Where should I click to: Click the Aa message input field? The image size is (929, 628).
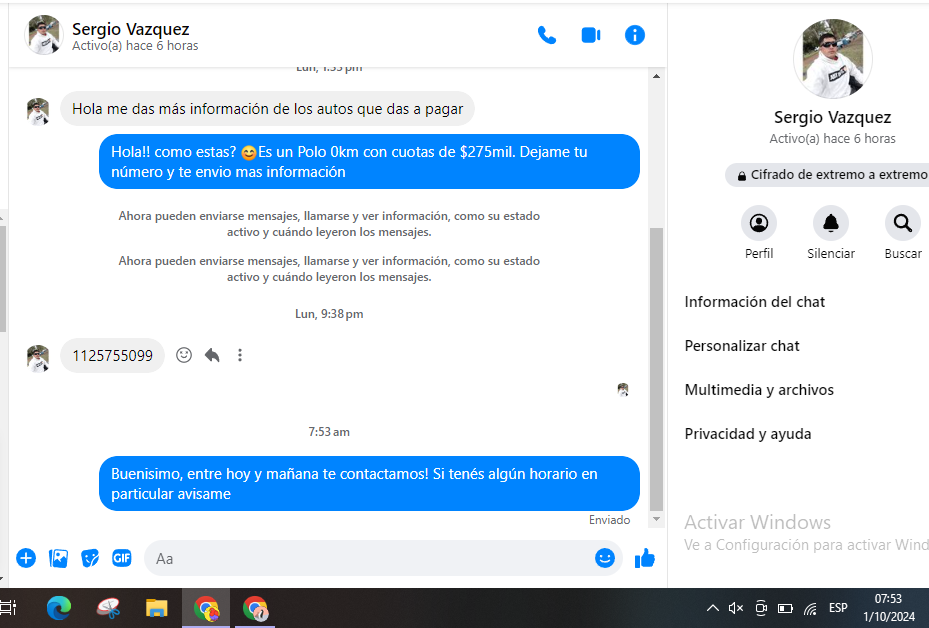click(370, 558)
